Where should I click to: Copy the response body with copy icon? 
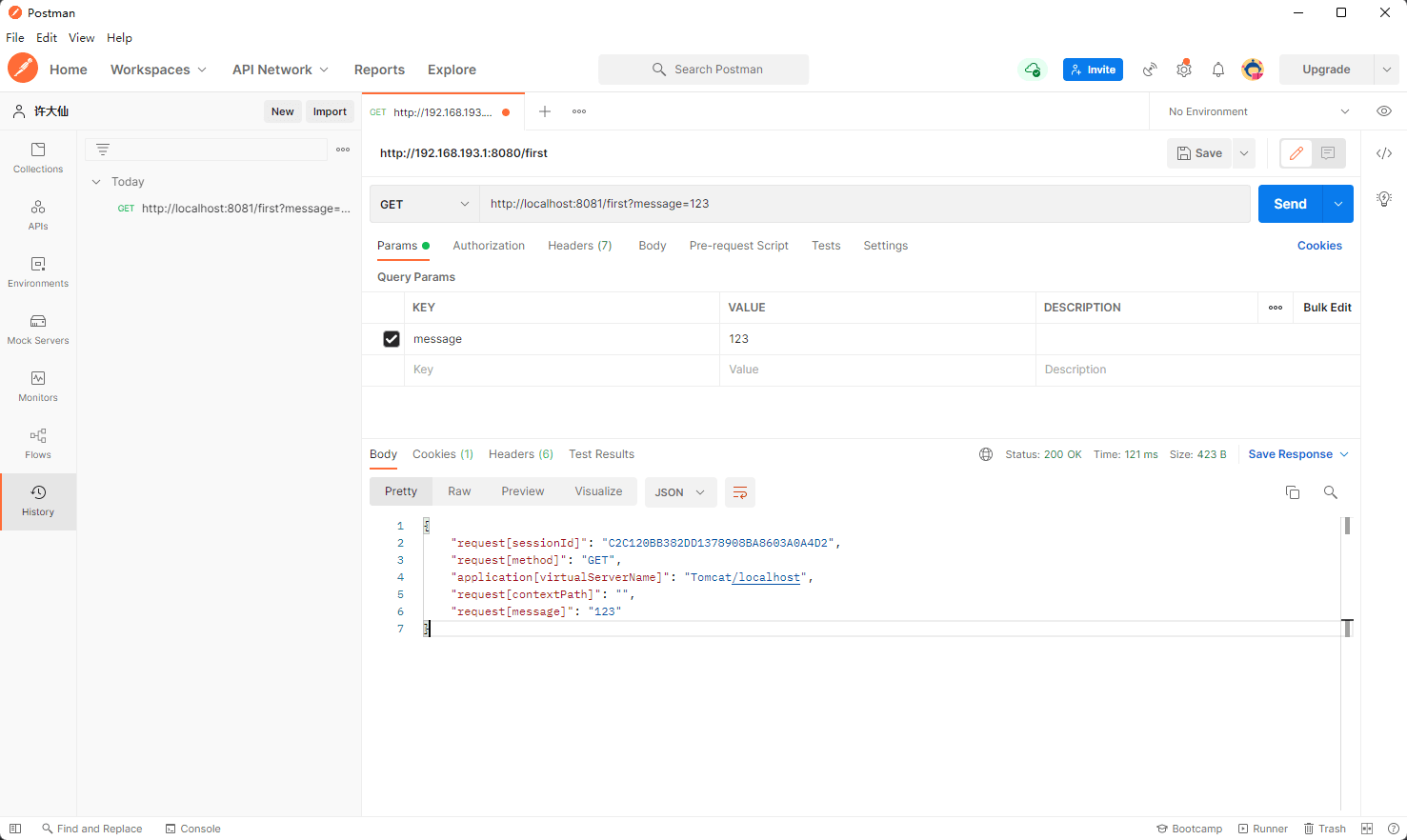pos(1293,492)
